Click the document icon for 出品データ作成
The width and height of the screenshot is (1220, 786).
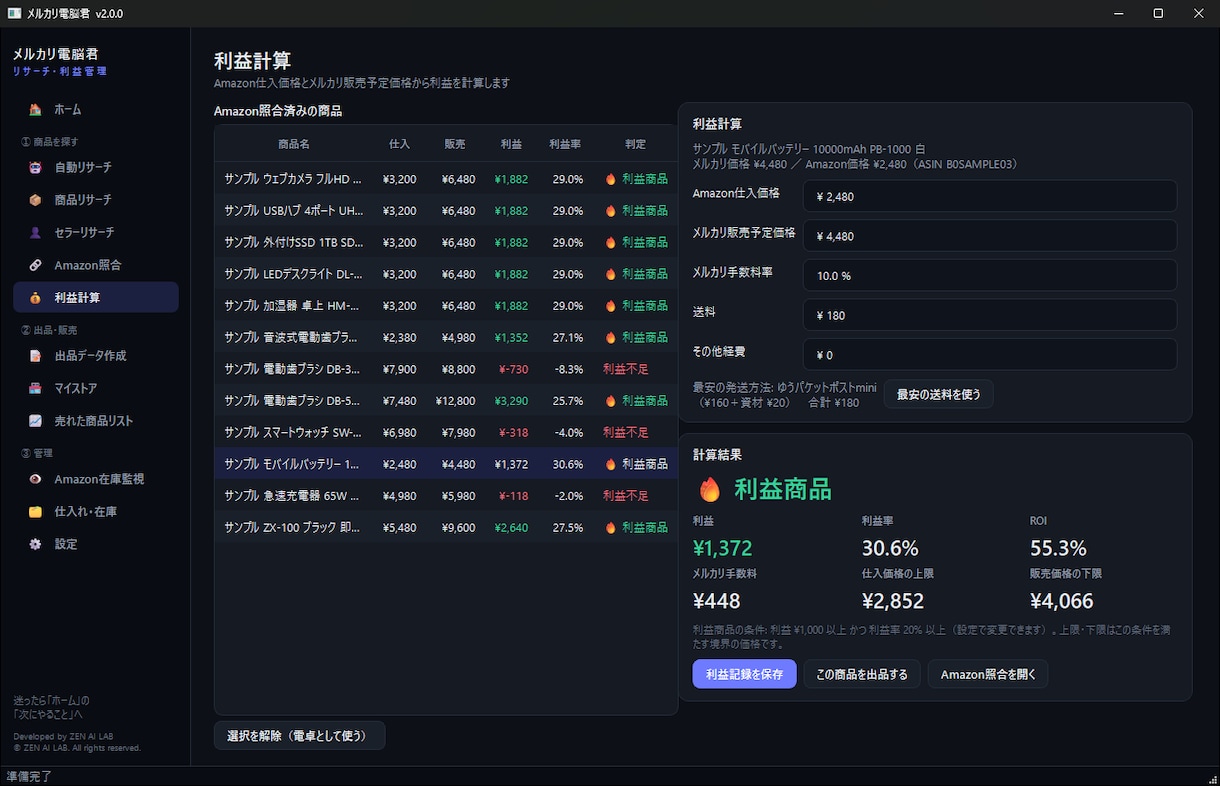click(35, 356)
